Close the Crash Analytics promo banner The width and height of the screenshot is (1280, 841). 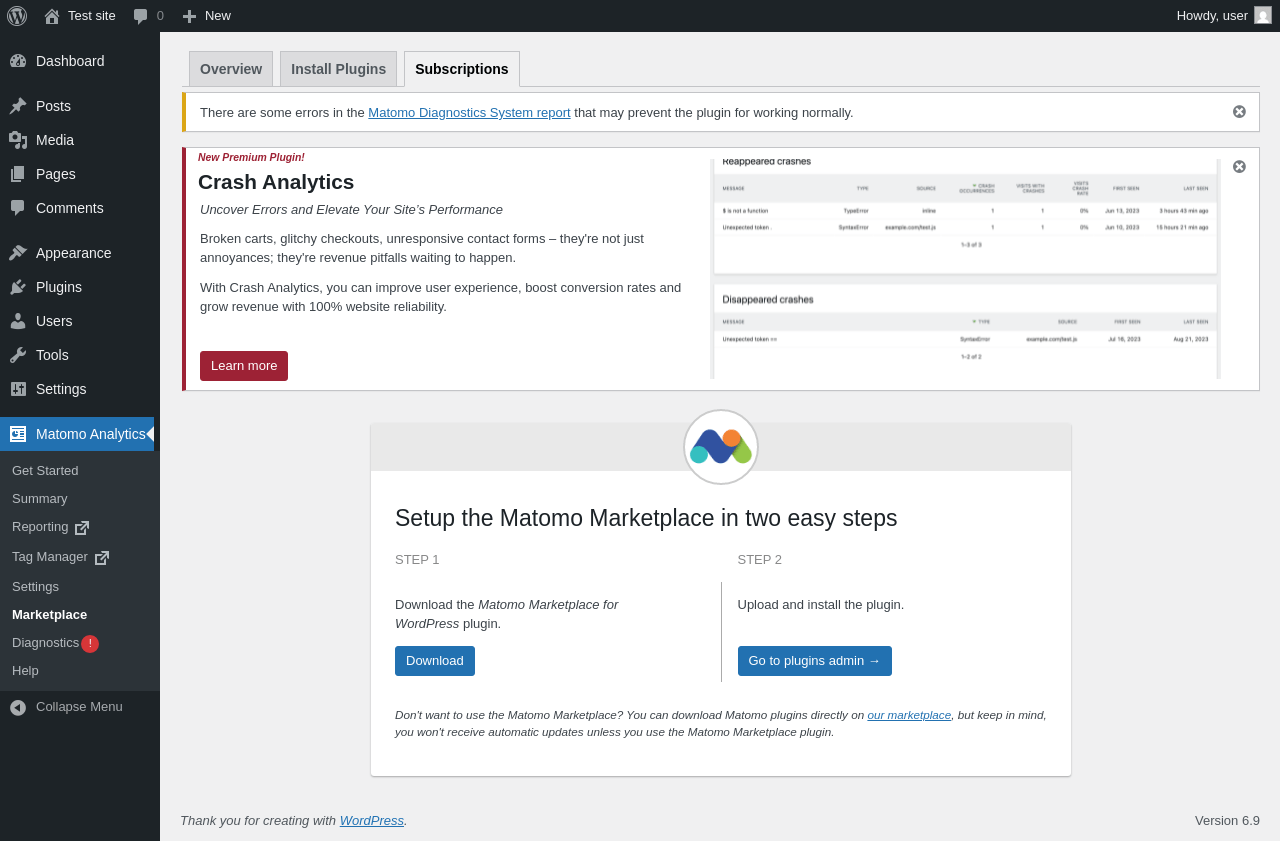coord(1239,167)
